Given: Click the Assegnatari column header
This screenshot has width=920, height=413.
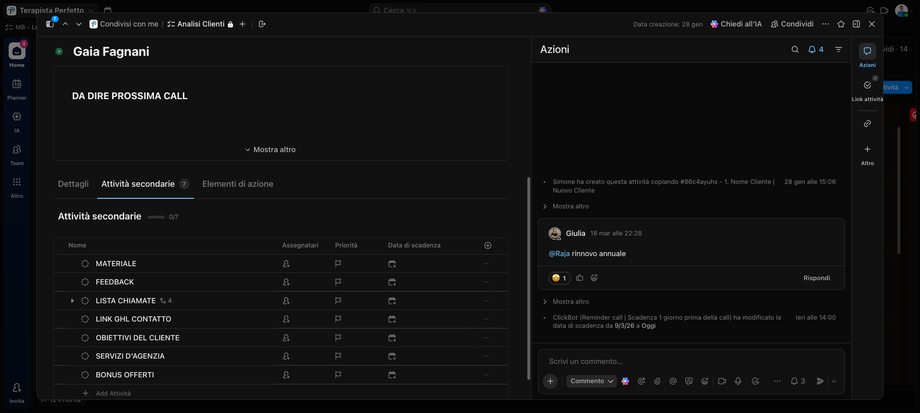Looking at the screenshot, I should (x=300, y=245).
